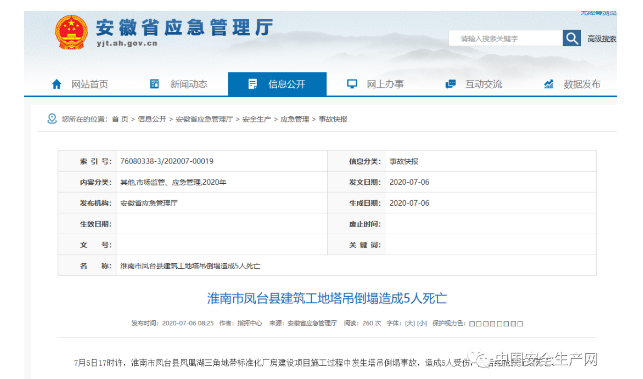The width and height of the screenshot is (643, 379).
Task: Open the home icon for 网站首页
Action: click(57, 84)
